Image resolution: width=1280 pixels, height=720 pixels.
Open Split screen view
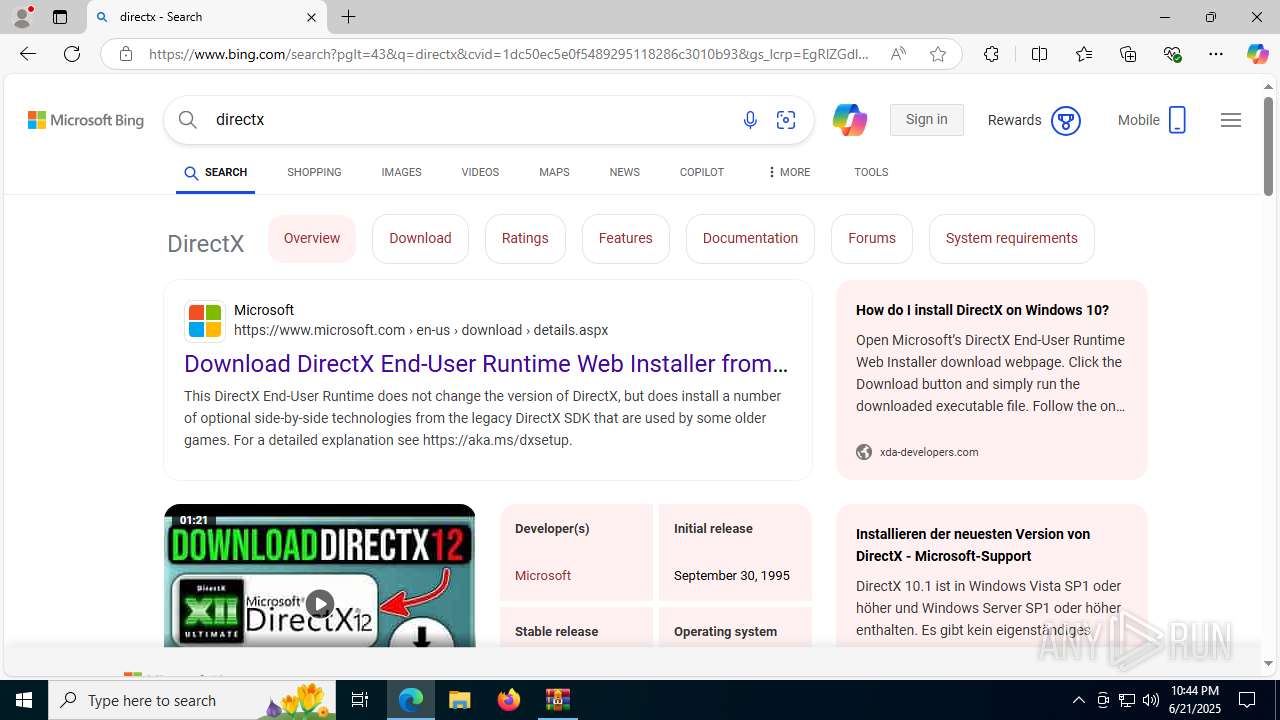point(1039,54)
